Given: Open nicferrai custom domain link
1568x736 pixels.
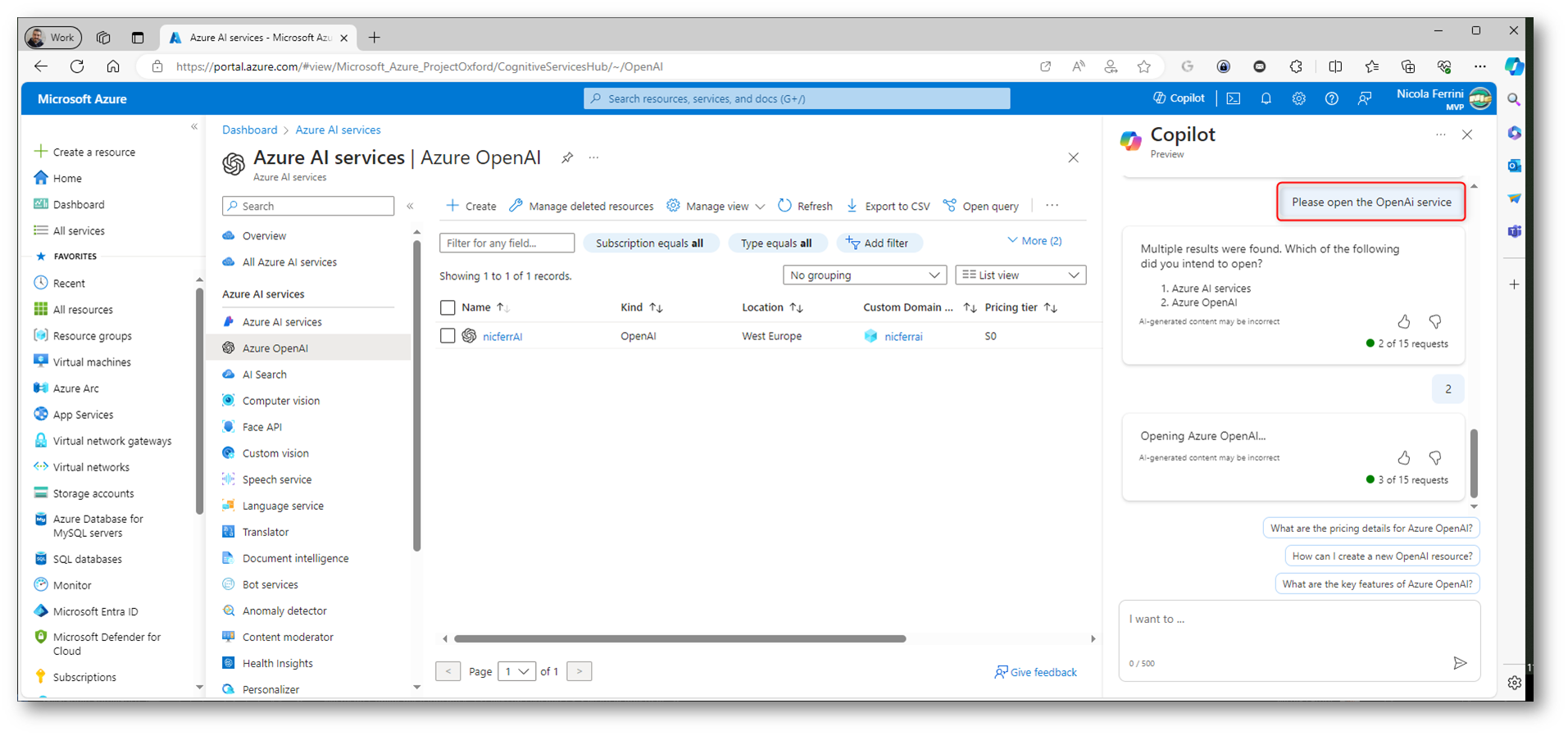Looking at the screenshot, I should pyautogui.click(x=903, y=336).
